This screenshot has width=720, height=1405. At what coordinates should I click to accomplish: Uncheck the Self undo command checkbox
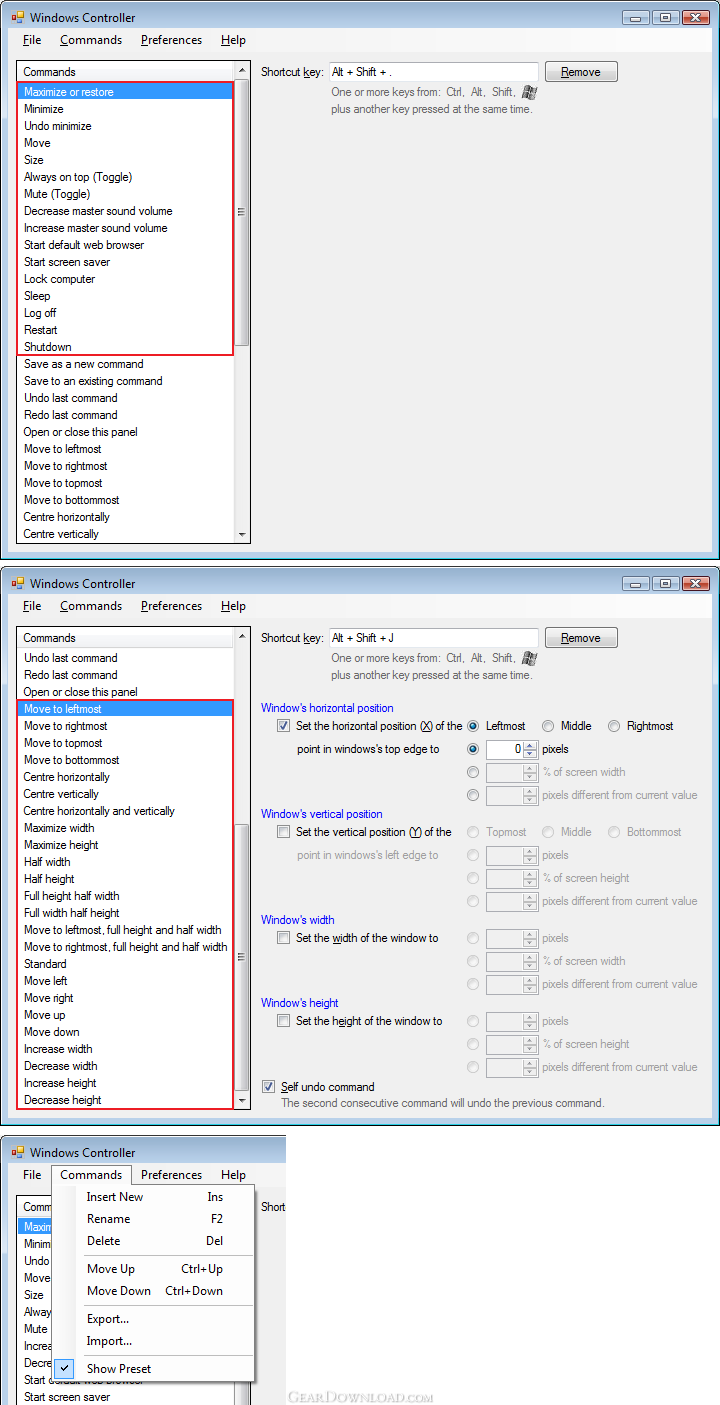tap(268, 1086)
